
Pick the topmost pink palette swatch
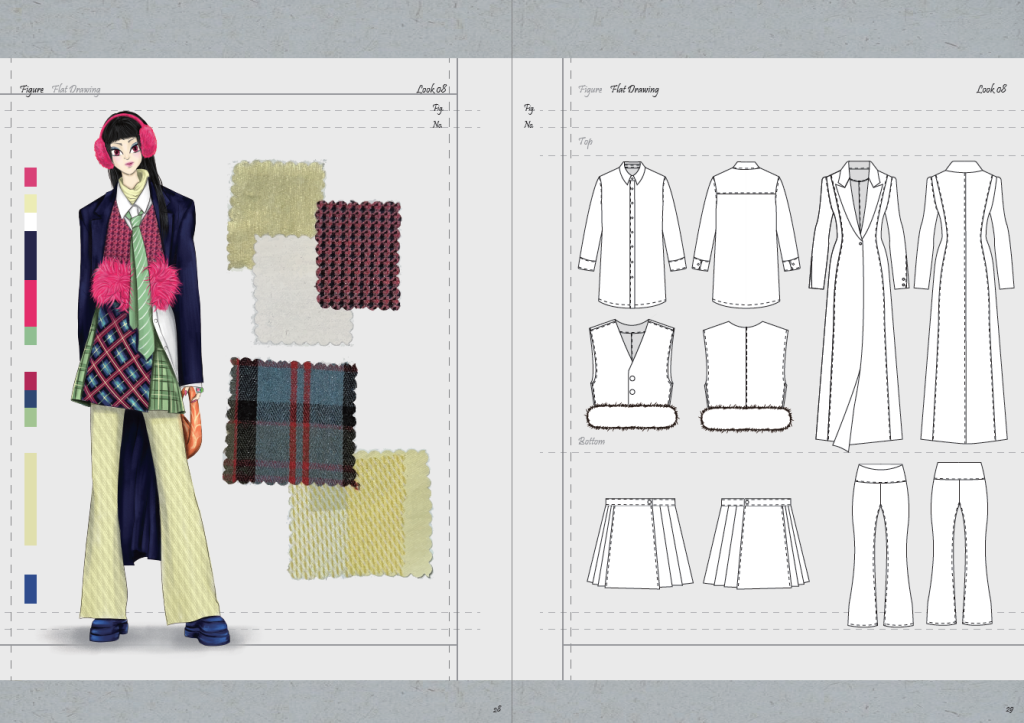[x=30, y=177]
